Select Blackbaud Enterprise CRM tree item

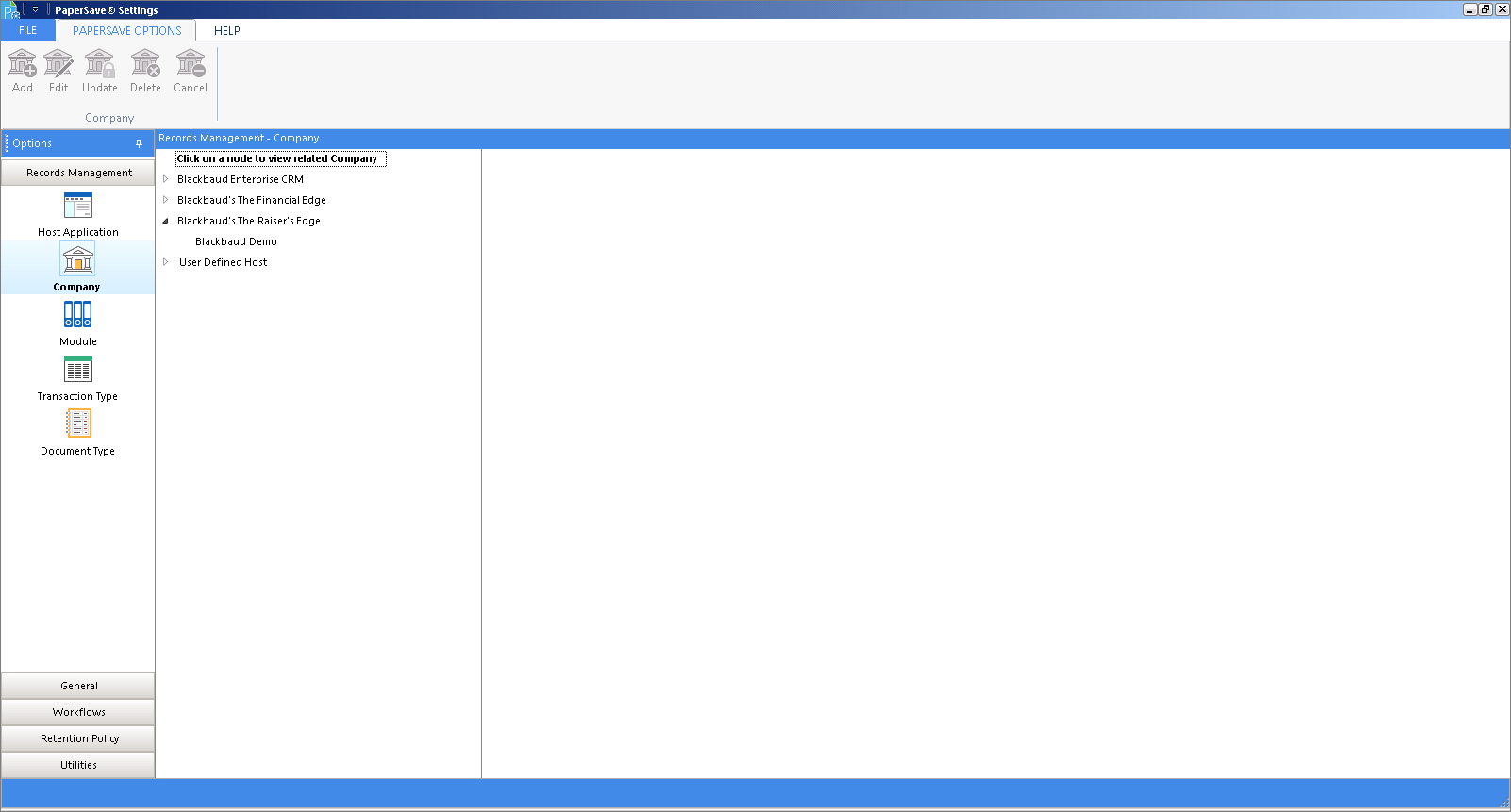(x=241, y=179)
